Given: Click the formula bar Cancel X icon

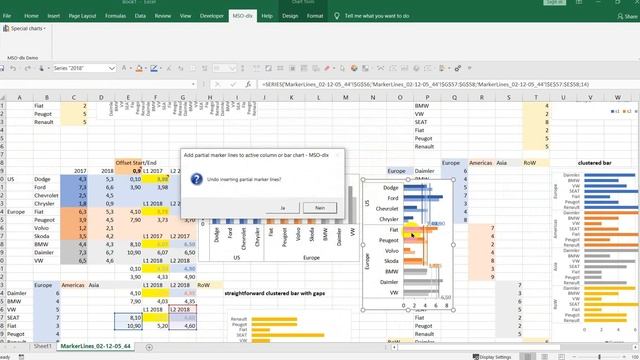Looking at the screenshot, I should point(218,84).
